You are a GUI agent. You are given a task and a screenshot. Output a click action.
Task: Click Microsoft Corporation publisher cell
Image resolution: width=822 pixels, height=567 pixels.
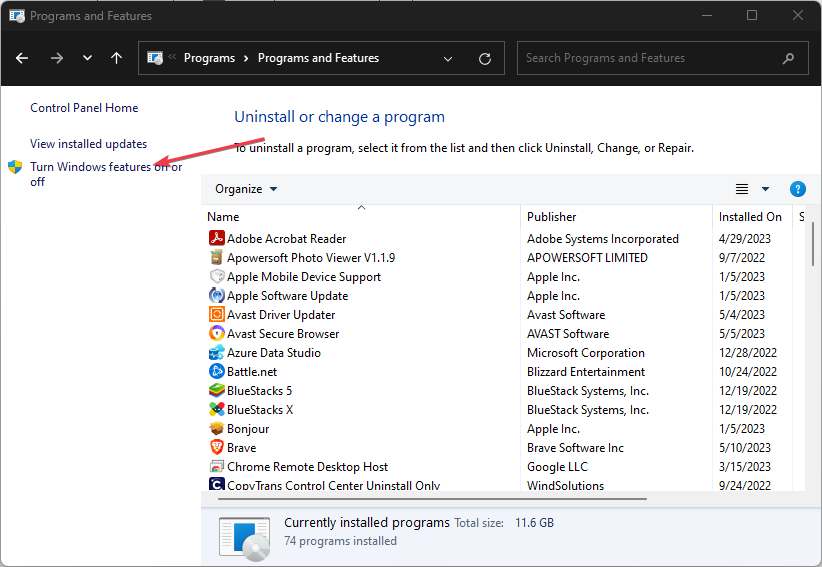(586, 353)
